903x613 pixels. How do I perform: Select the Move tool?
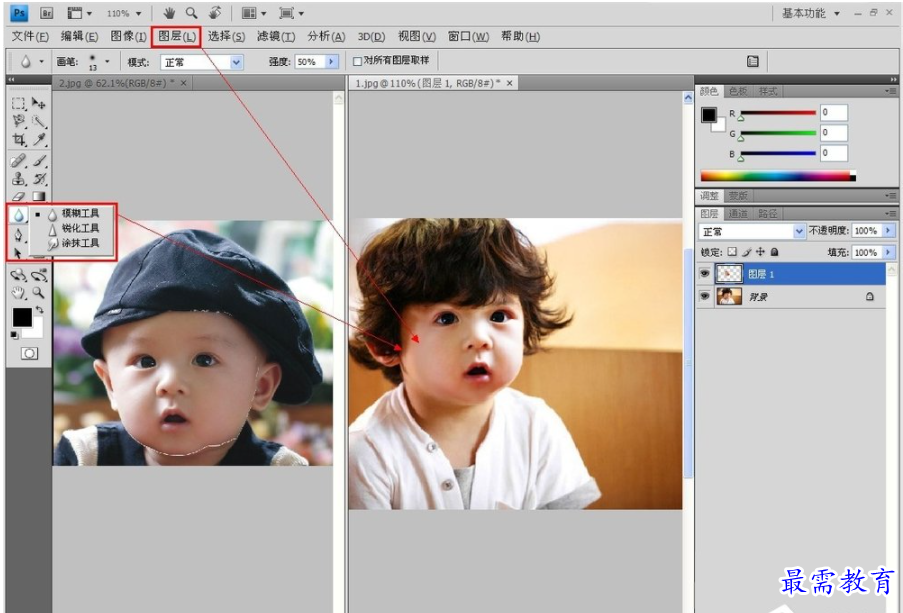[x=39, y=104]
